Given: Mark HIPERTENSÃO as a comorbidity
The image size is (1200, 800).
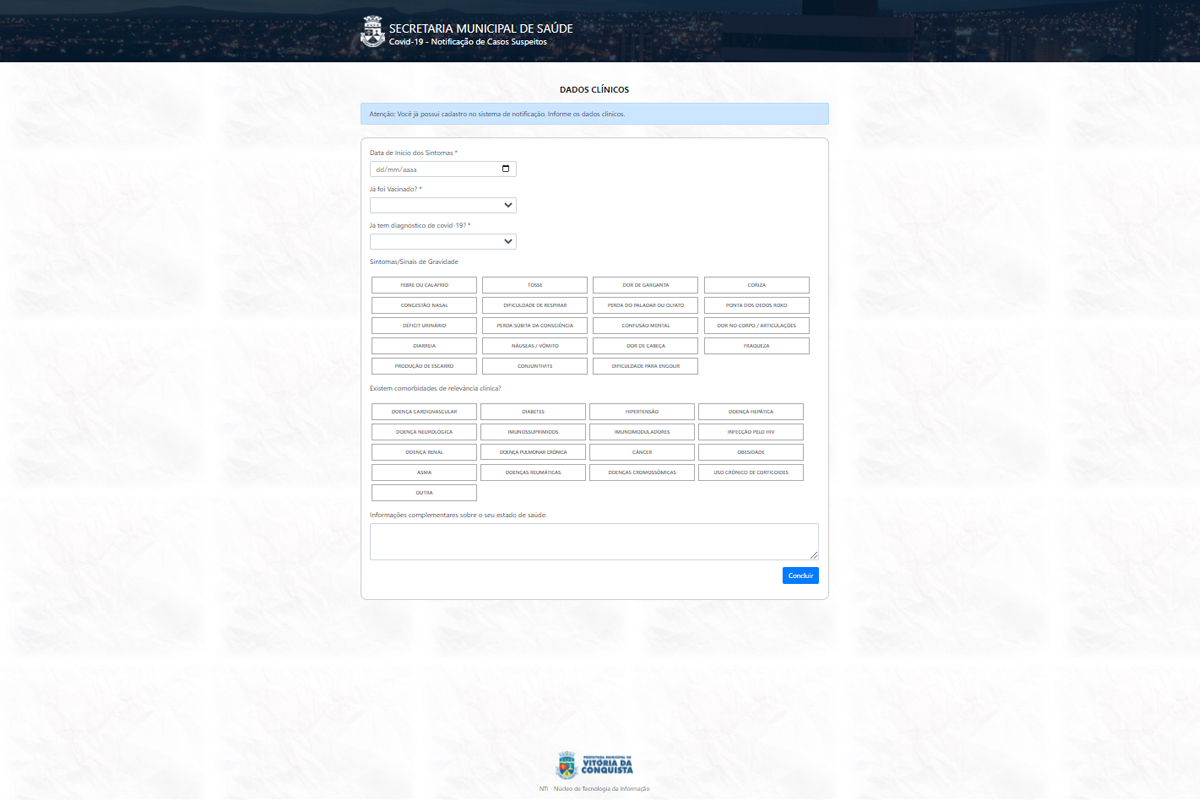Looking at the screenshot, I should click(642, 412).
